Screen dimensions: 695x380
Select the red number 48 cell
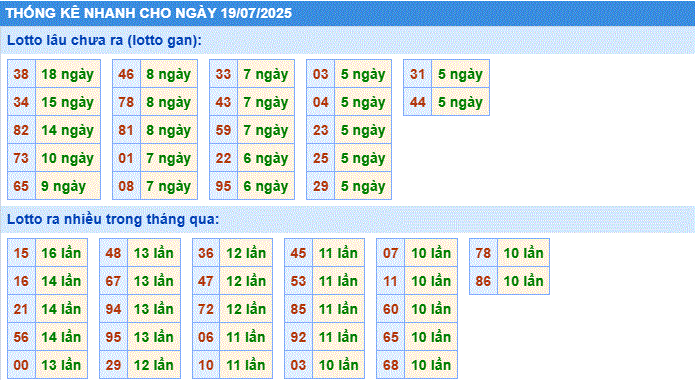point(113,253)
